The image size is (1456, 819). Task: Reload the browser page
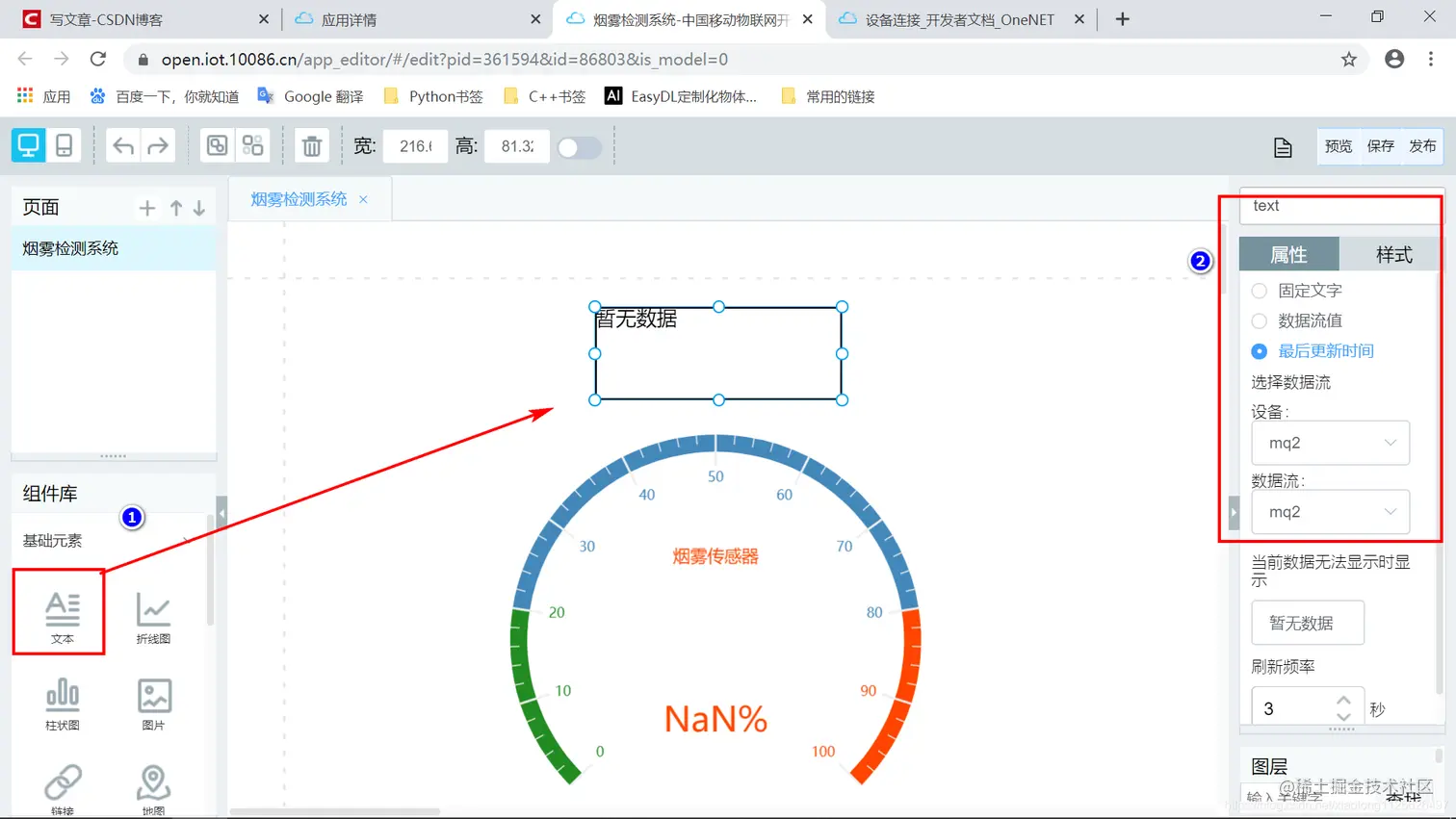point(98,59)
